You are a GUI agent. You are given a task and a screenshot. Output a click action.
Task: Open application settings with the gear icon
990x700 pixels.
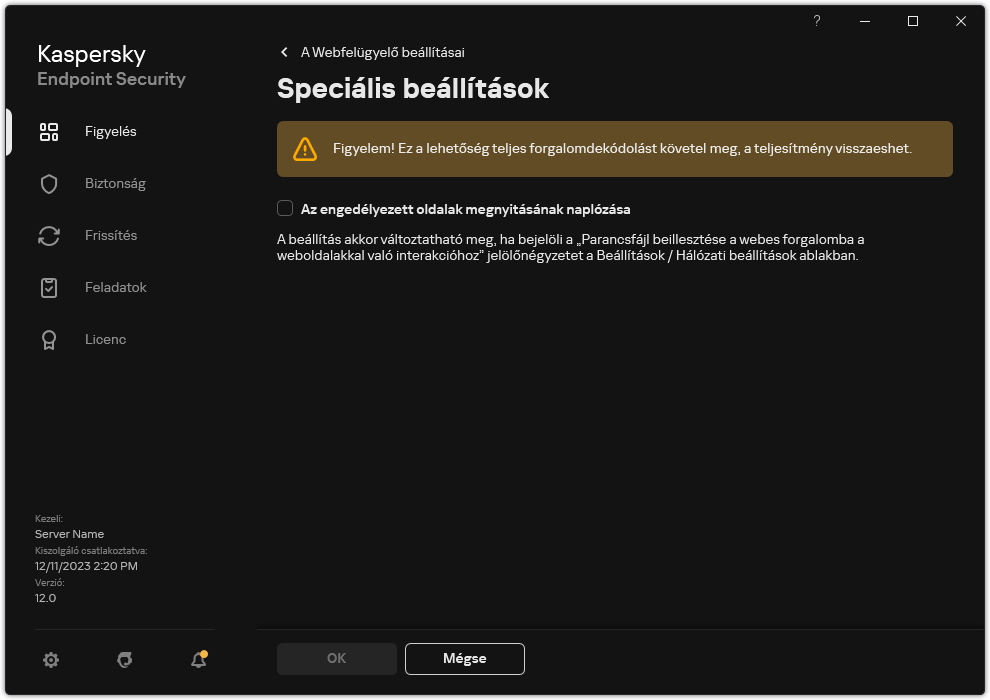[x=50, y=660]
